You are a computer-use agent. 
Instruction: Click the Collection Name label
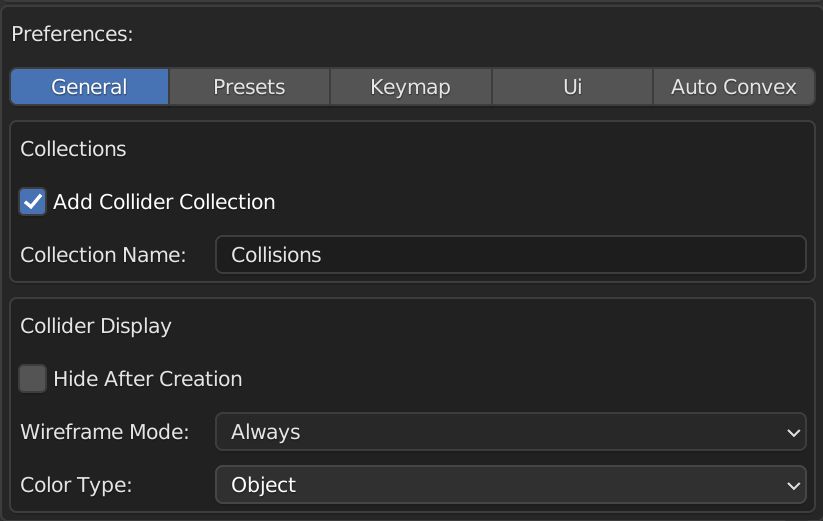[x=103, y=255]
